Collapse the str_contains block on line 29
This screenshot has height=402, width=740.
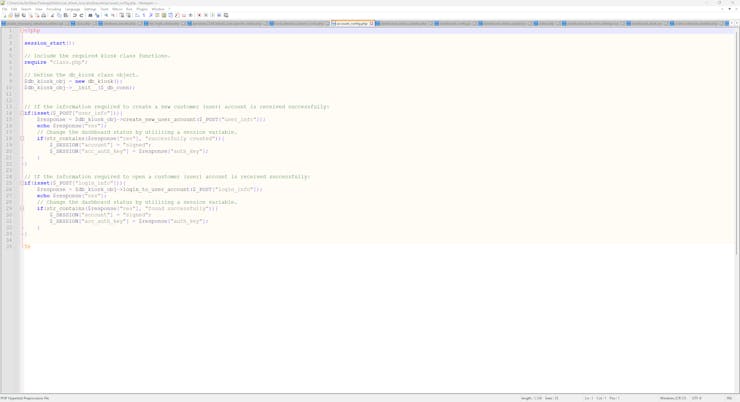pyautogui.click(x=22, y=209)
